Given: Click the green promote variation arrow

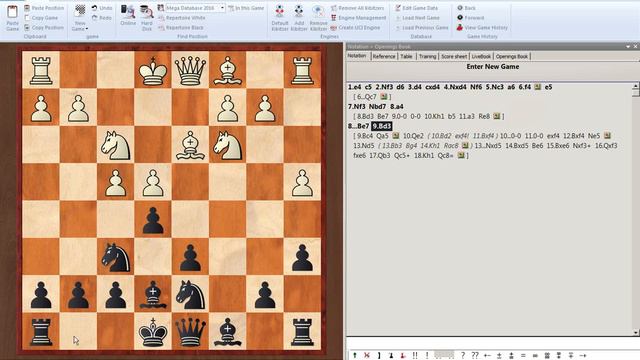Looking at the screenshot, I should (355, 356).
